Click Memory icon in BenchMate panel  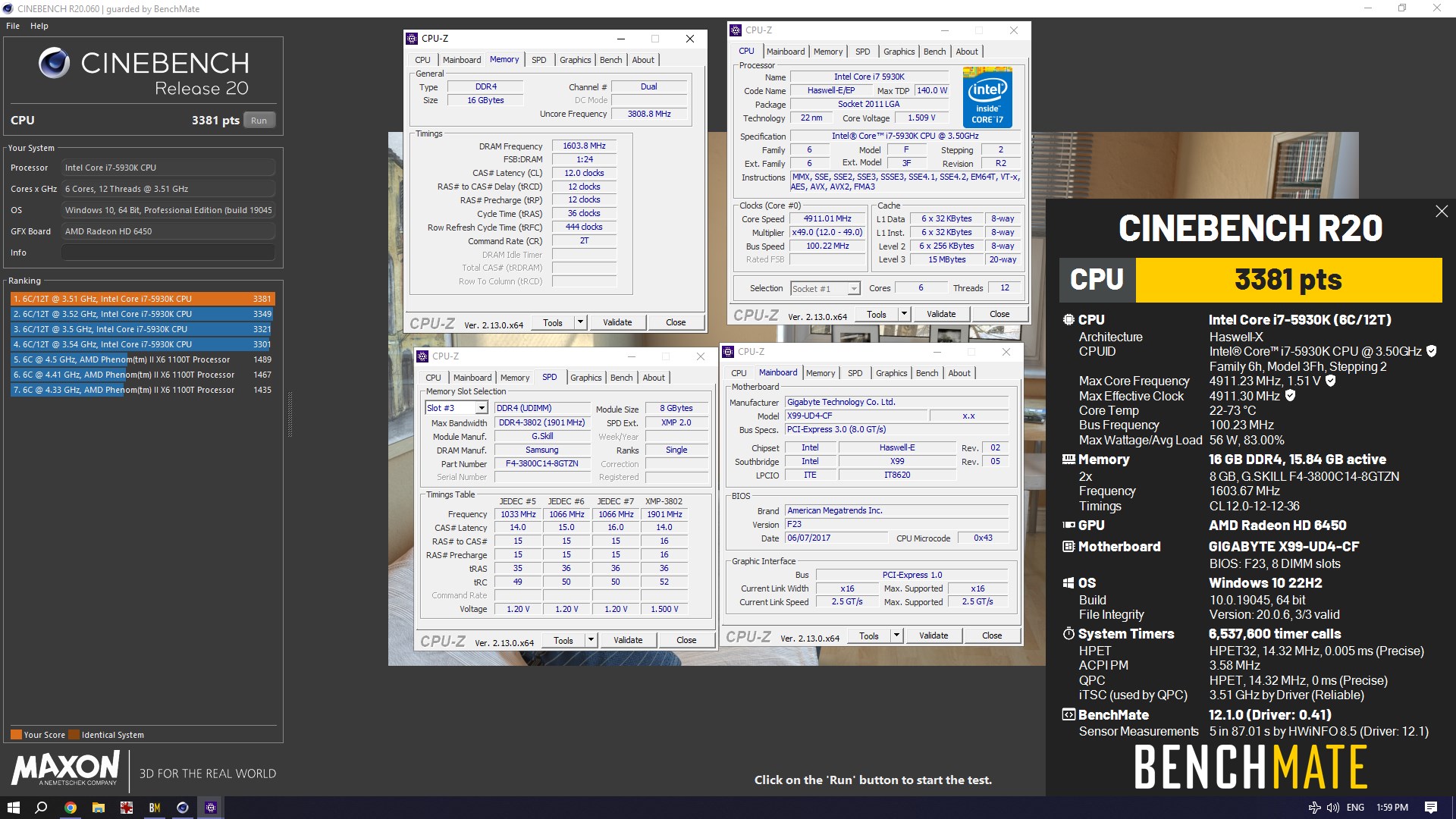pyautogui.click(x=1068, y=459)
